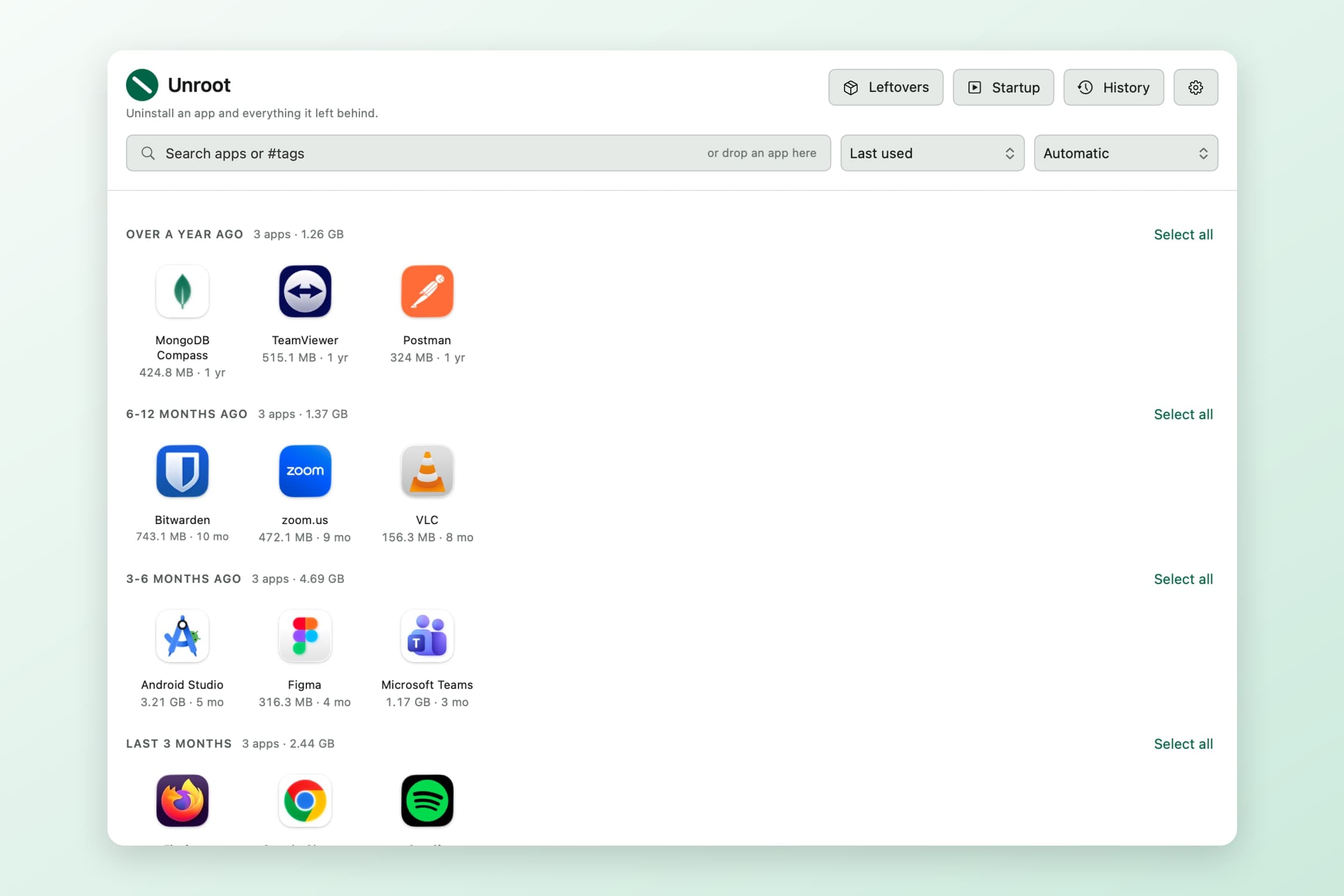Click the '424.8 MB · 1 yr' details
Screen dimensions: 1344x896
(x=183, y=372)
